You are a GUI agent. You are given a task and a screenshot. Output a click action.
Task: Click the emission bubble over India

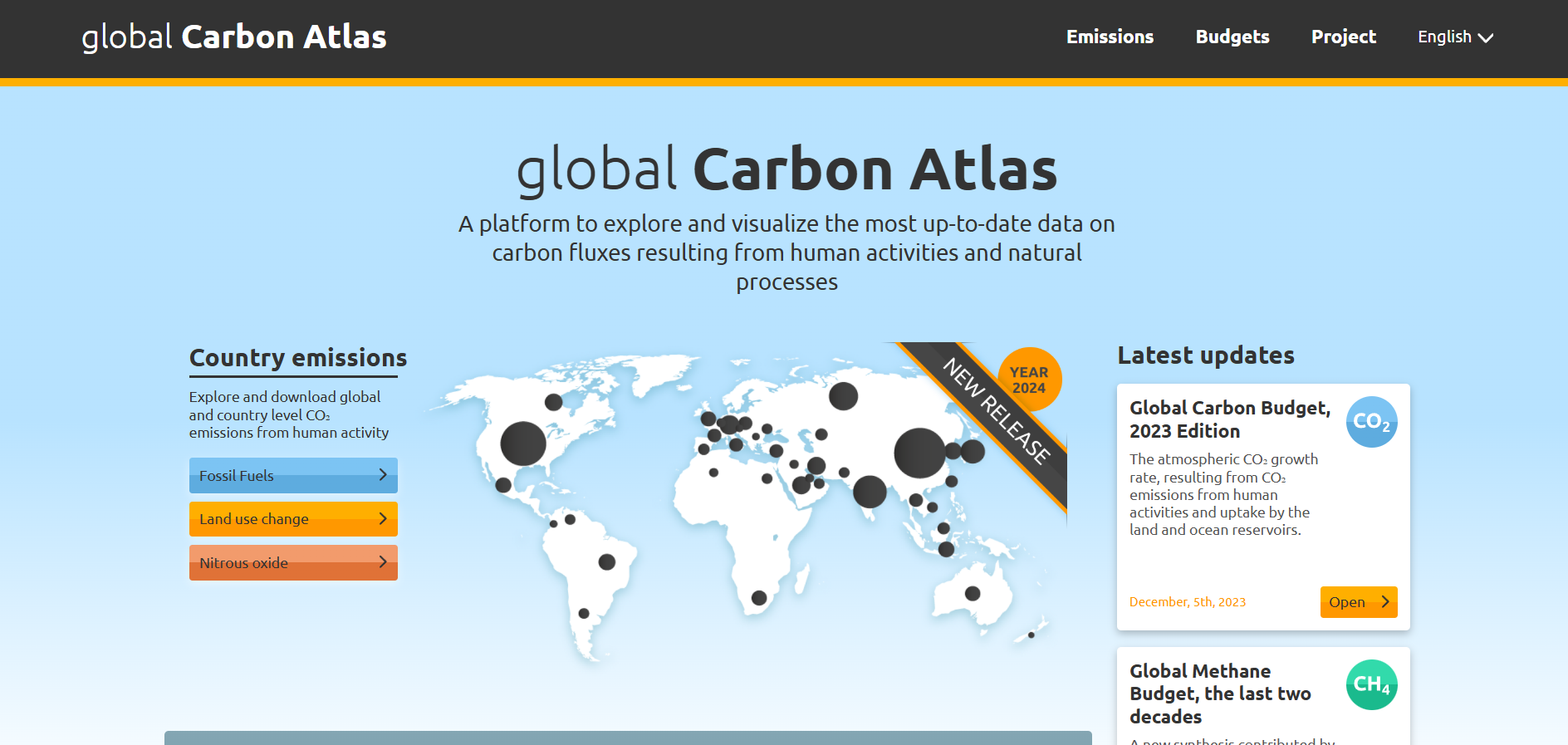pos(870,492)
